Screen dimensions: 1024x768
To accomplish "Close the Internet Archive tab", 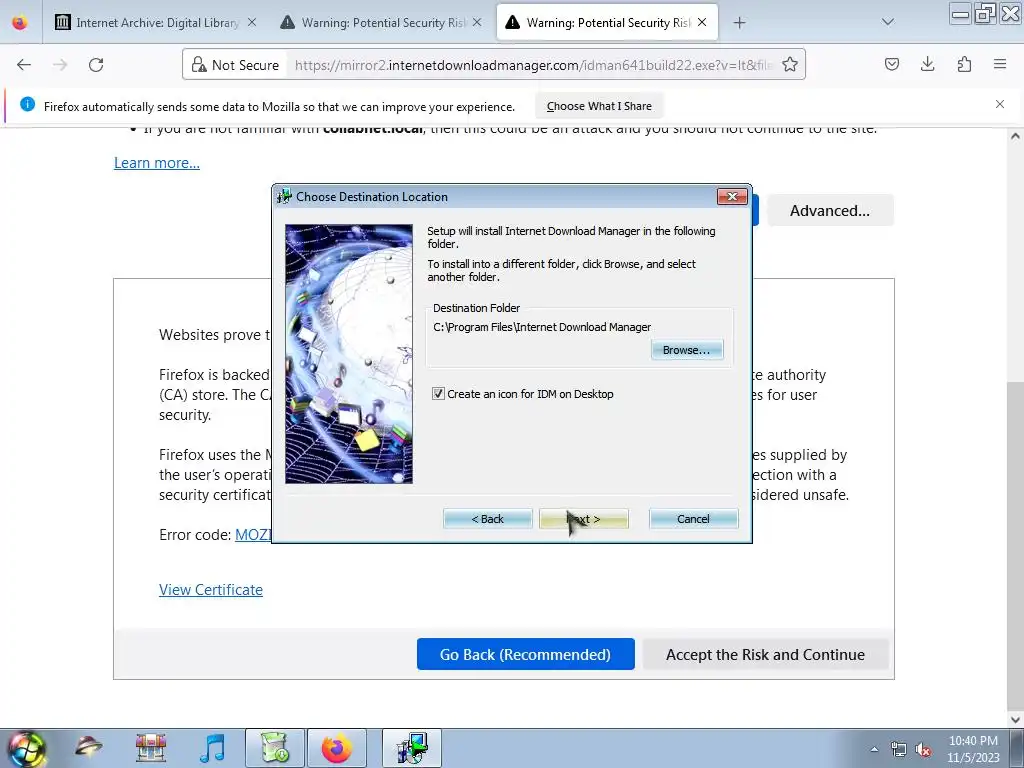I will click(252, 22).
